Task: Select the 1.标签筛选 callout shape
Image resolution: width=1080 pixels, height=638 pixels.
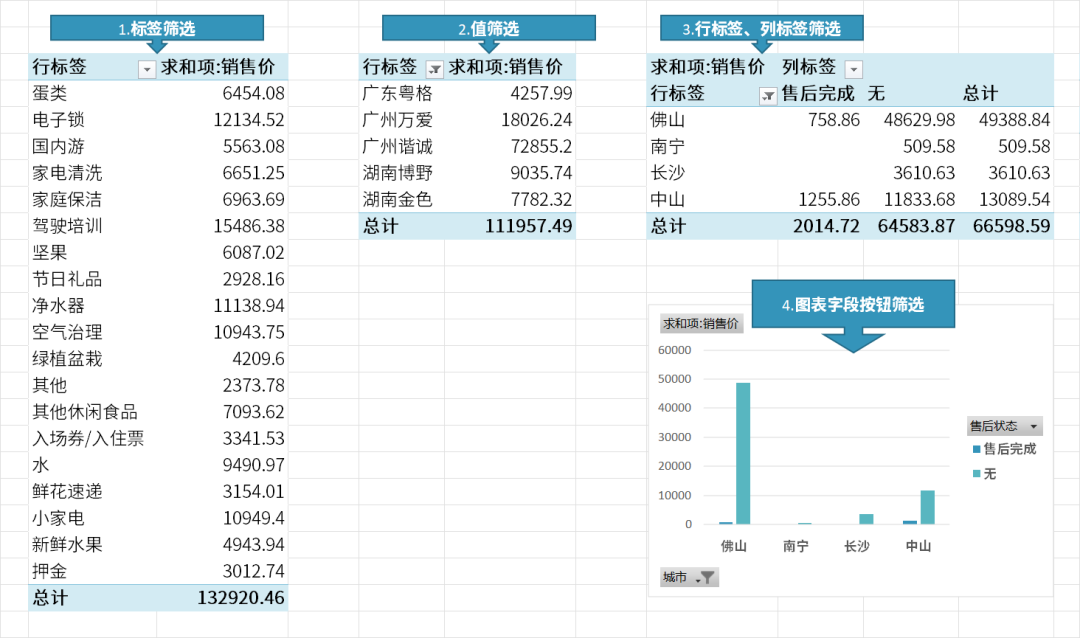Action: click(x=157, y=29)
